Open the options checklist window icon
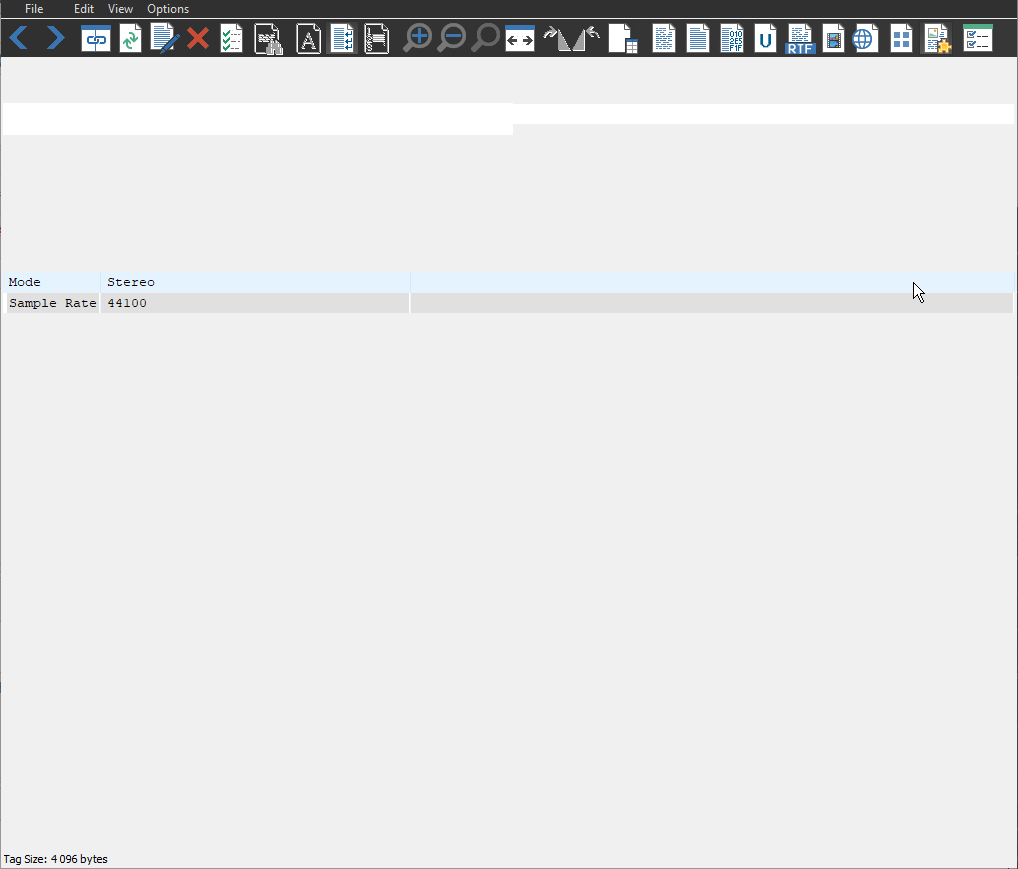Image resolution: width=1018 pixels, height=869 pixels. point(978,38)
